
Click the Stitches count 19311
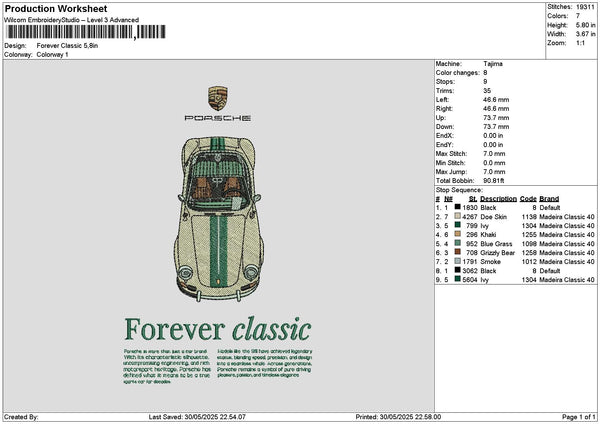coord(585,7)
